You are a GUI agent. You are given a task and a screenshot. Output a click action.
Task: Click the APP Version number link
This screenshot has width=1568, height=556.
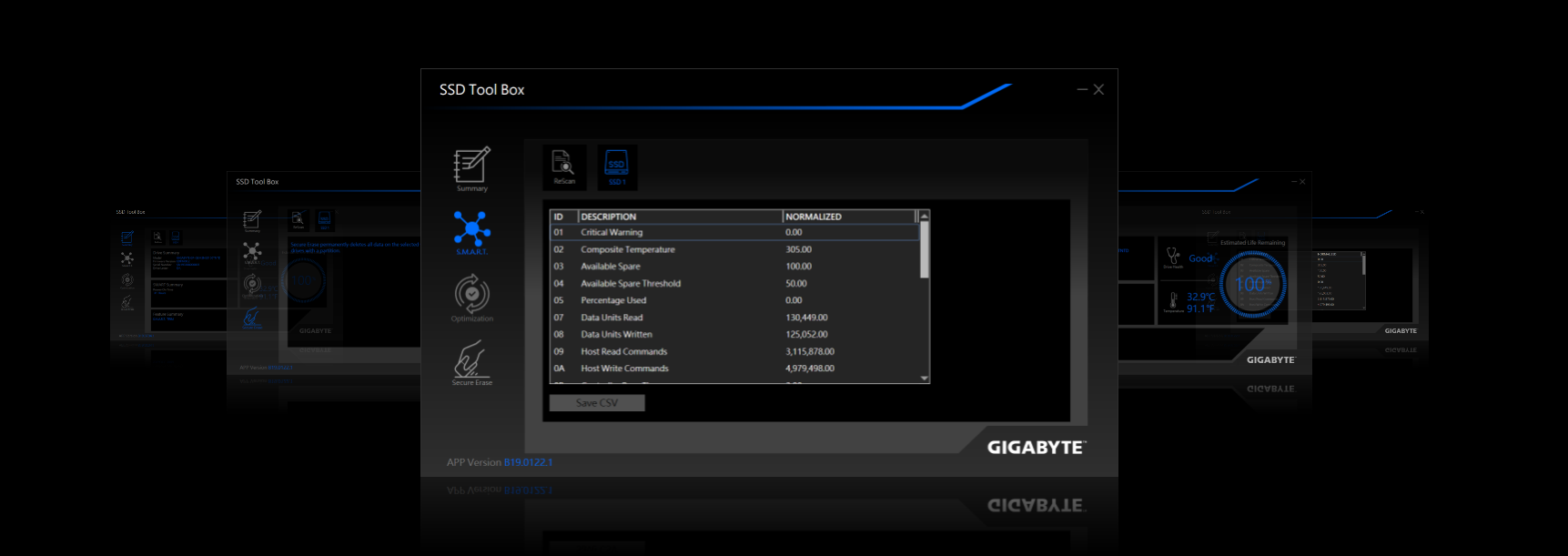(528, 462)
